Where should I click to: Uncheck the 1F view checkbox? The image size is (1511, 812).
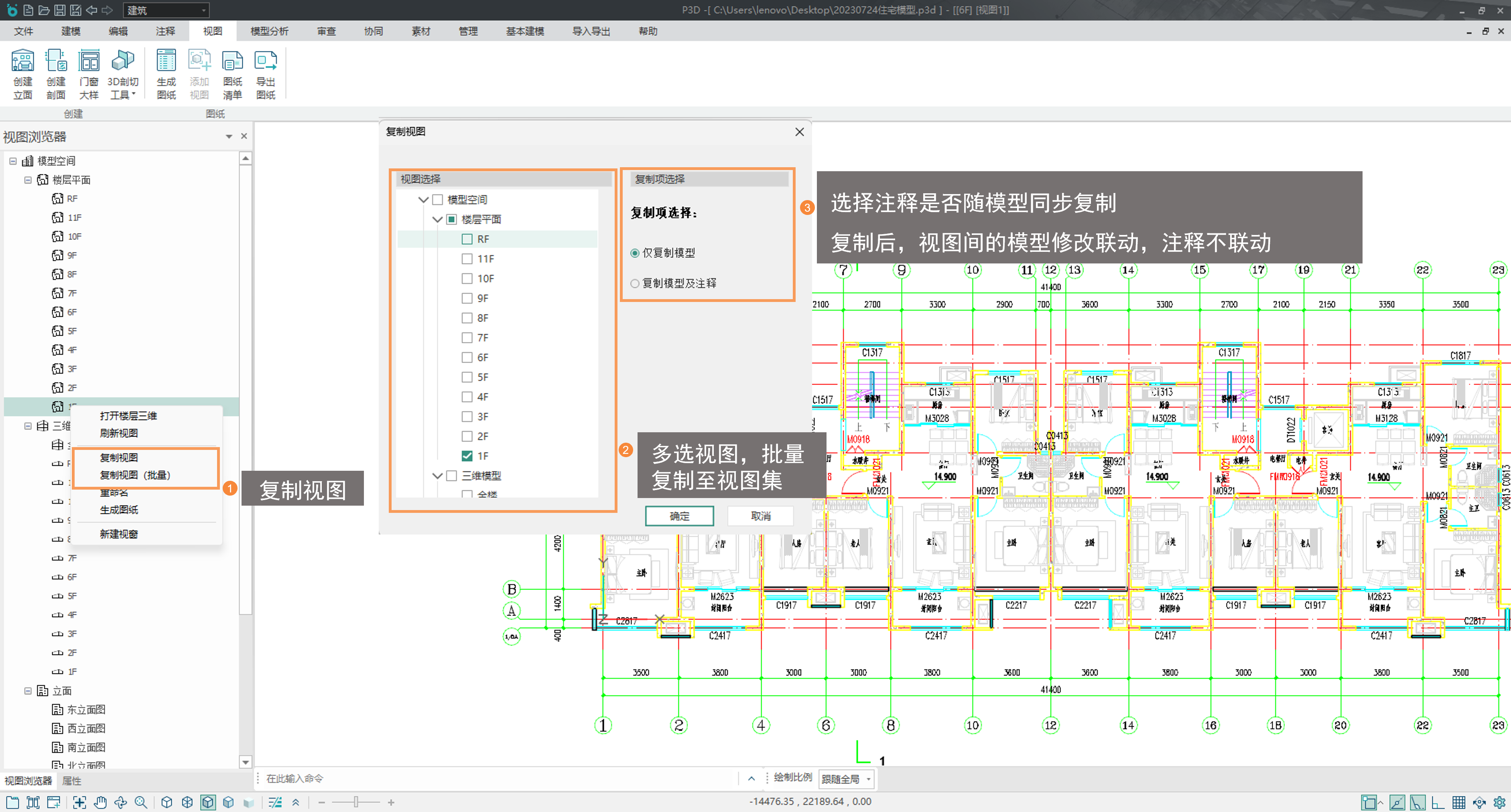[x=467, y=456]
